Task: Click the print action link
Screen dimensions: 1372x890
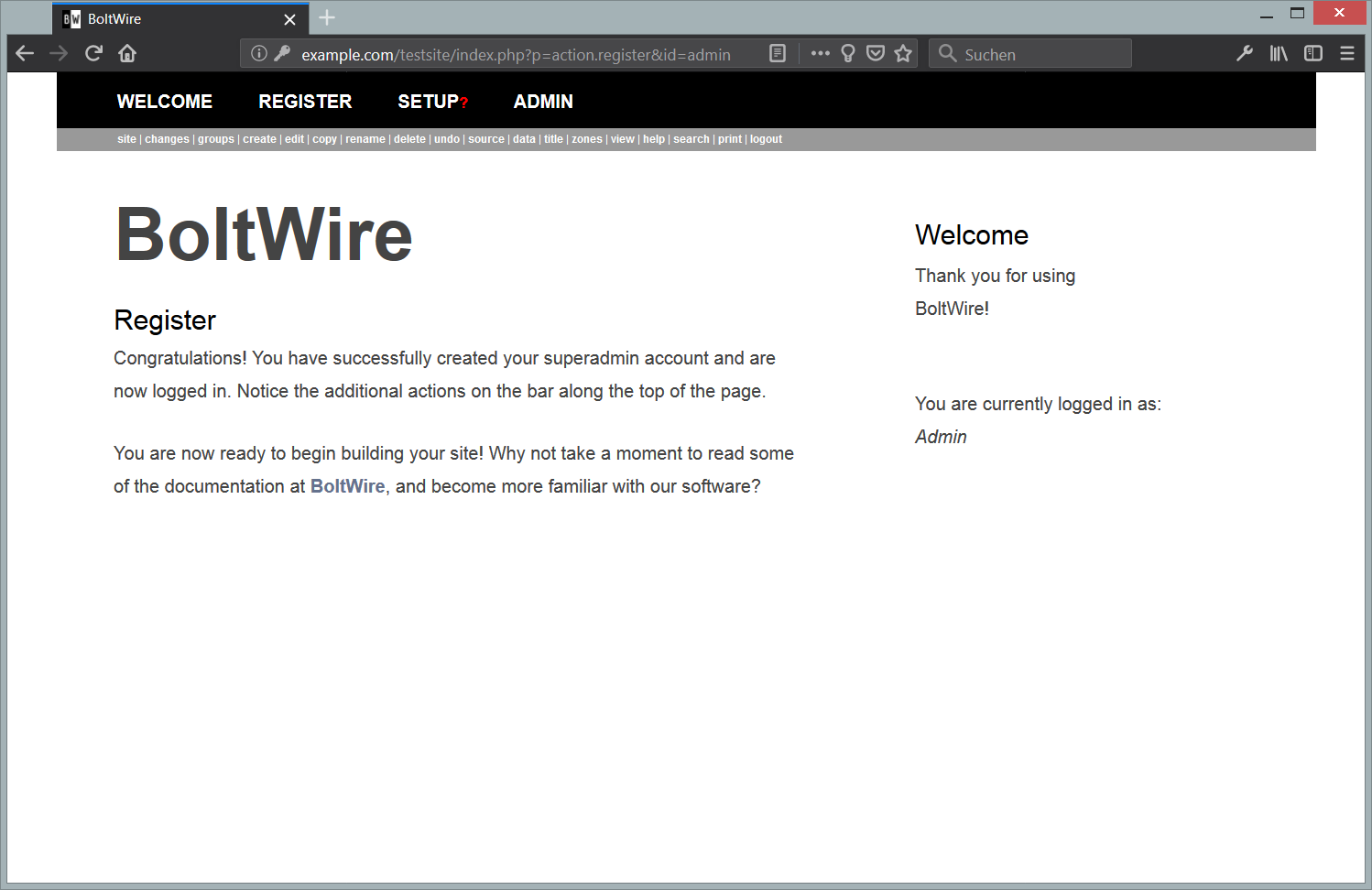Action: pyautogui.click(x=730, y=139)
